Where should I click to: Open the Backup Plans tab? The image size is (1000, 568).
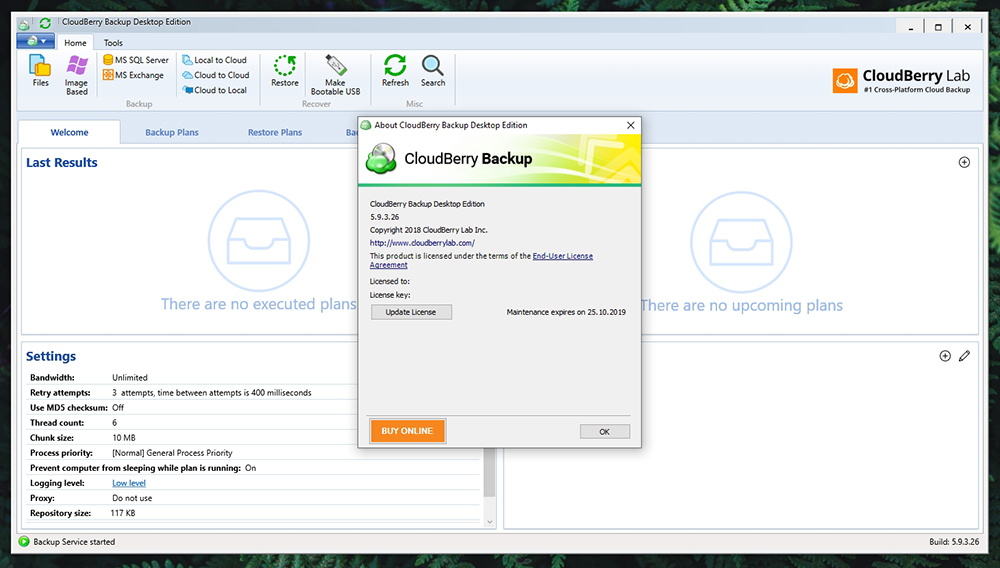[x=172, y=132]
